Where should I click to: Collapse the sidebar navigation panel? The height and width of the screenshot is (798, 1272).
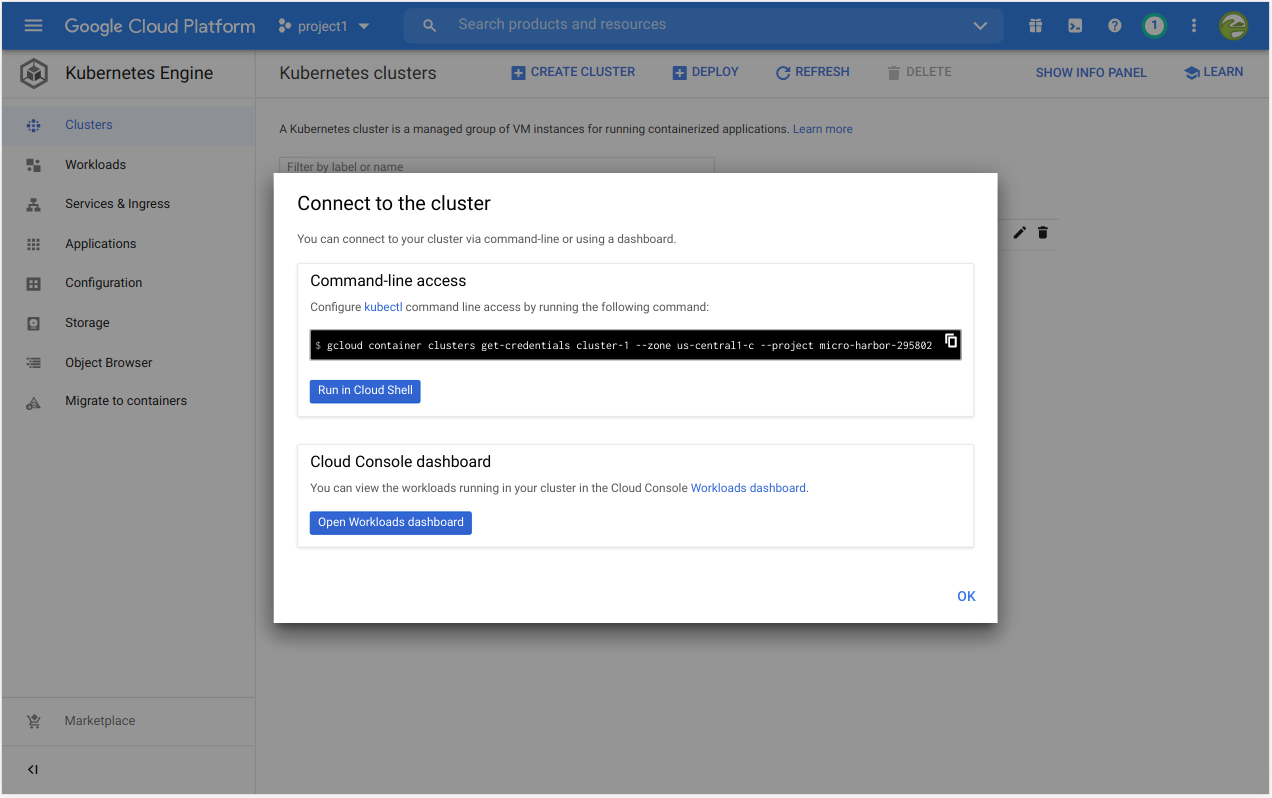point(33,770)
